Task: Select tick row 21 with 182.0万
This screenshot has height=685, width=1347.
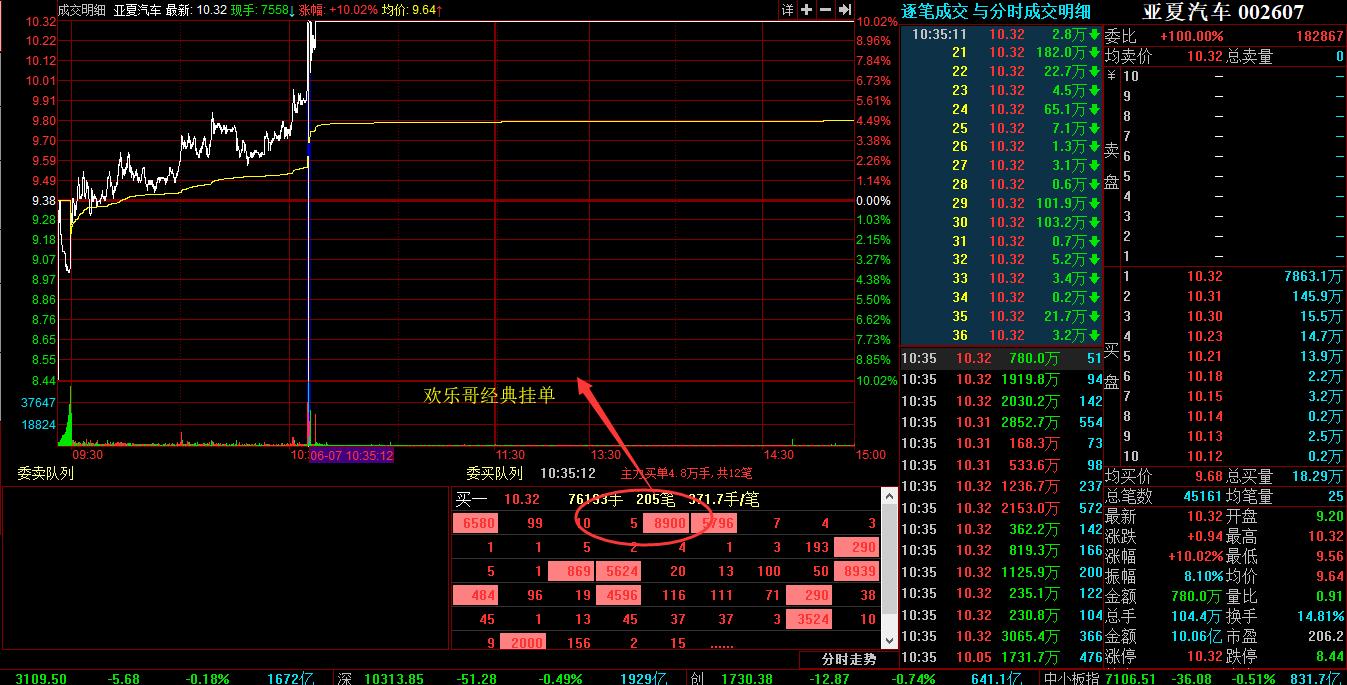Action: point(1001,52)
